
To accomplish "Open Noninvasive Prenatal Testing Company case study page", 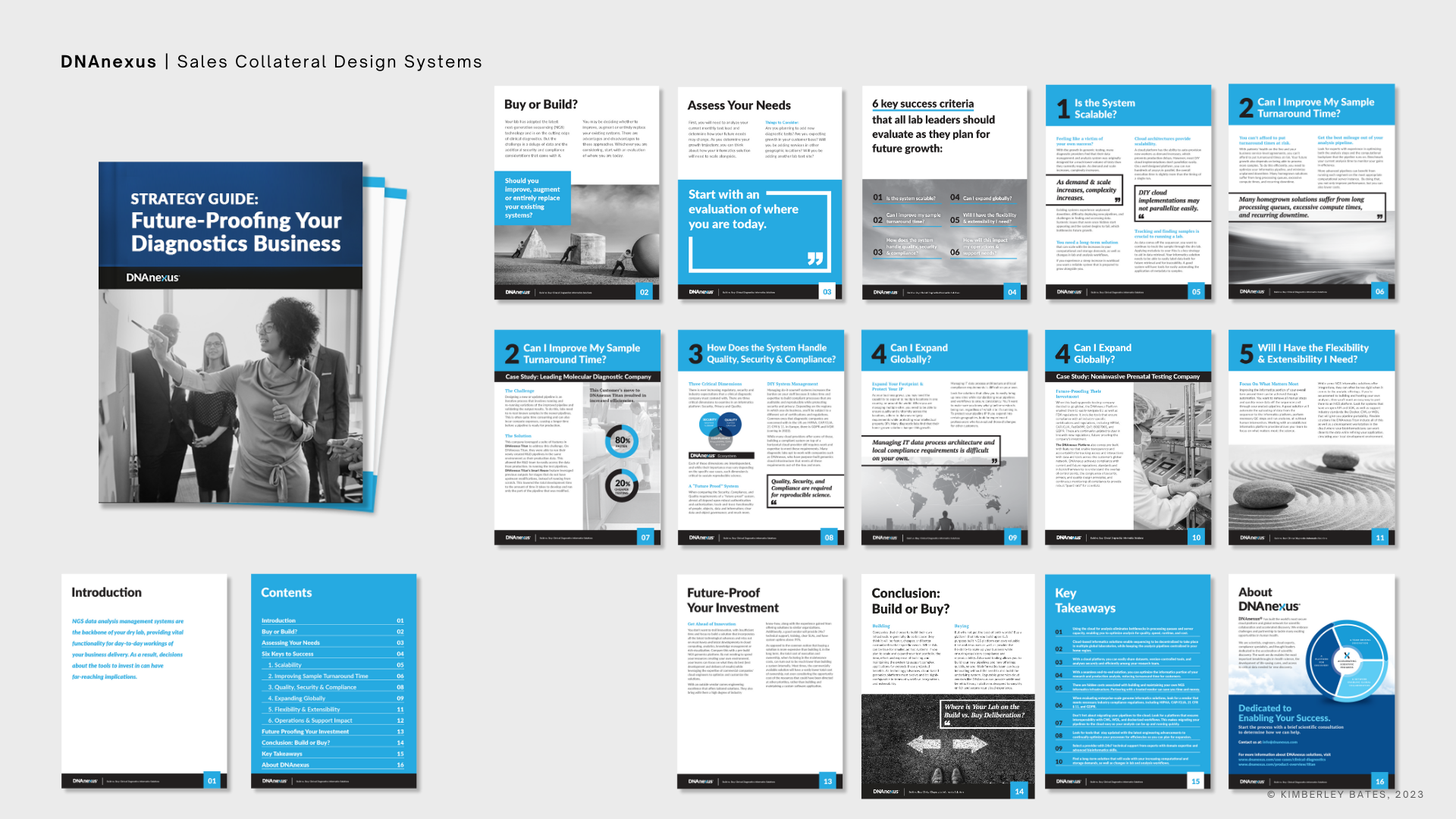I will 1128,438.
